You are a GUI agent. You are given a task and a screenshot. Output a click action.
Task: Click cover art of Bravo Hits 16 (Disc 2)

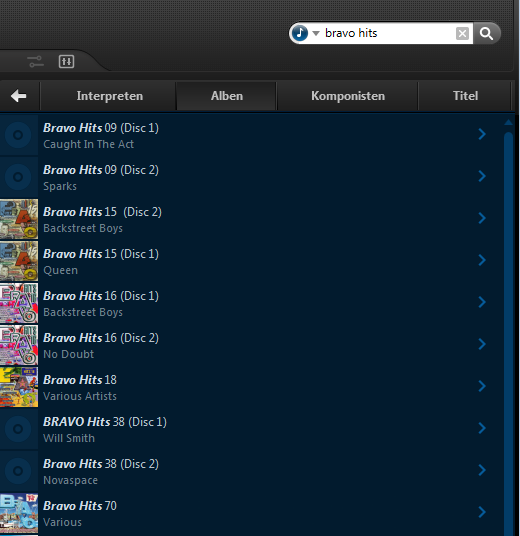coord(19,345)
